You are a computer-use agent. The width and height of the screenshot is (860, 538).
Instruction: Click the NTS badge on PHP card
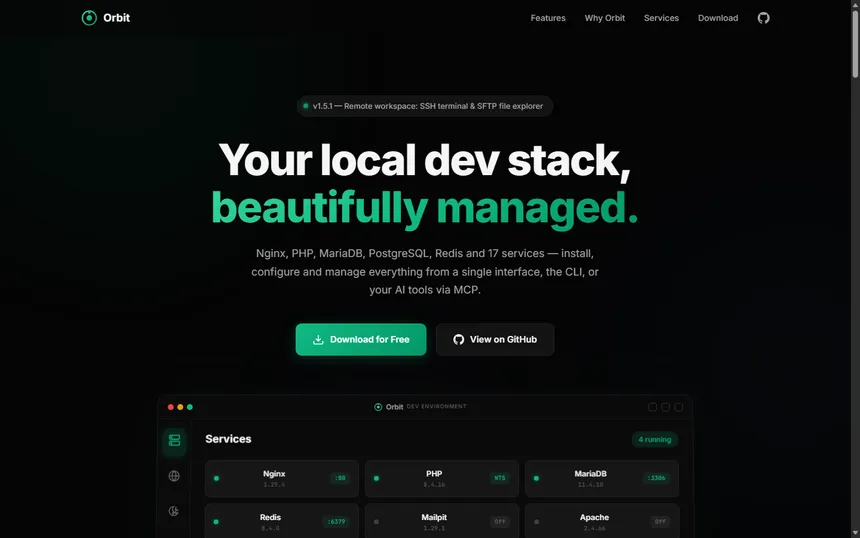click(500, 478)
